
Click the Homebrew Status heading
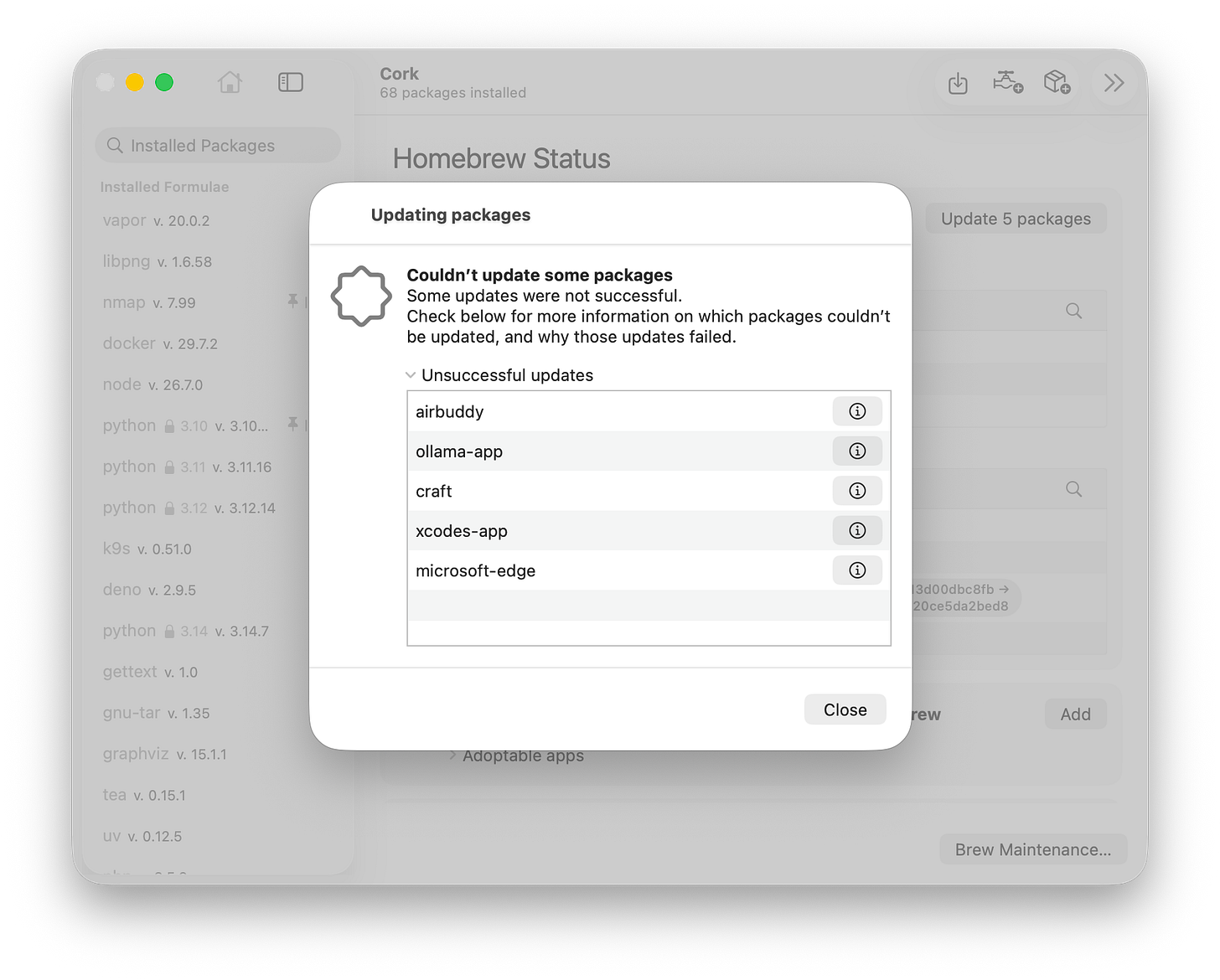tap(502, 158)
